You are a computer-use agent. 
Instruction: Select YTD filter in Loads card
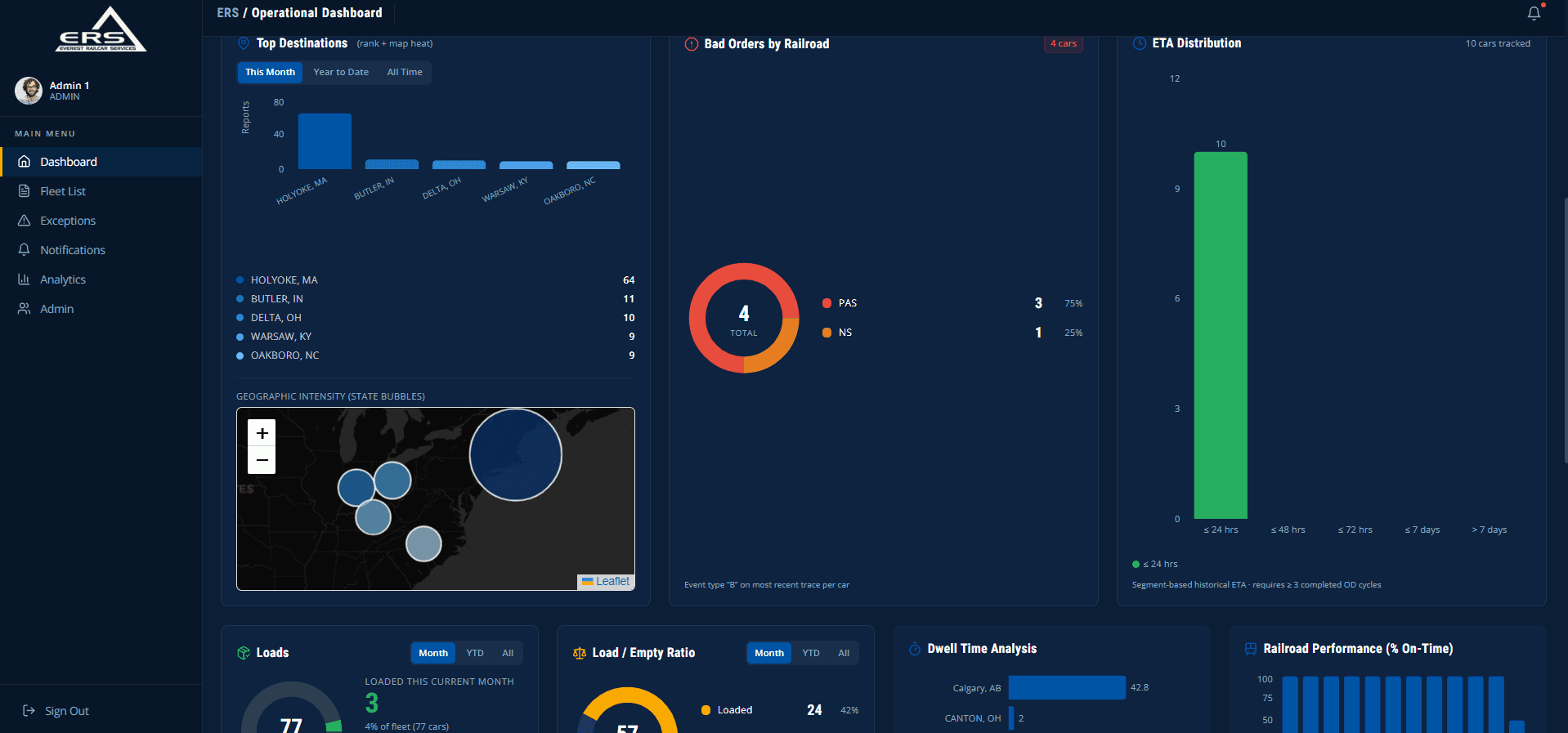[x=475, y=653]
